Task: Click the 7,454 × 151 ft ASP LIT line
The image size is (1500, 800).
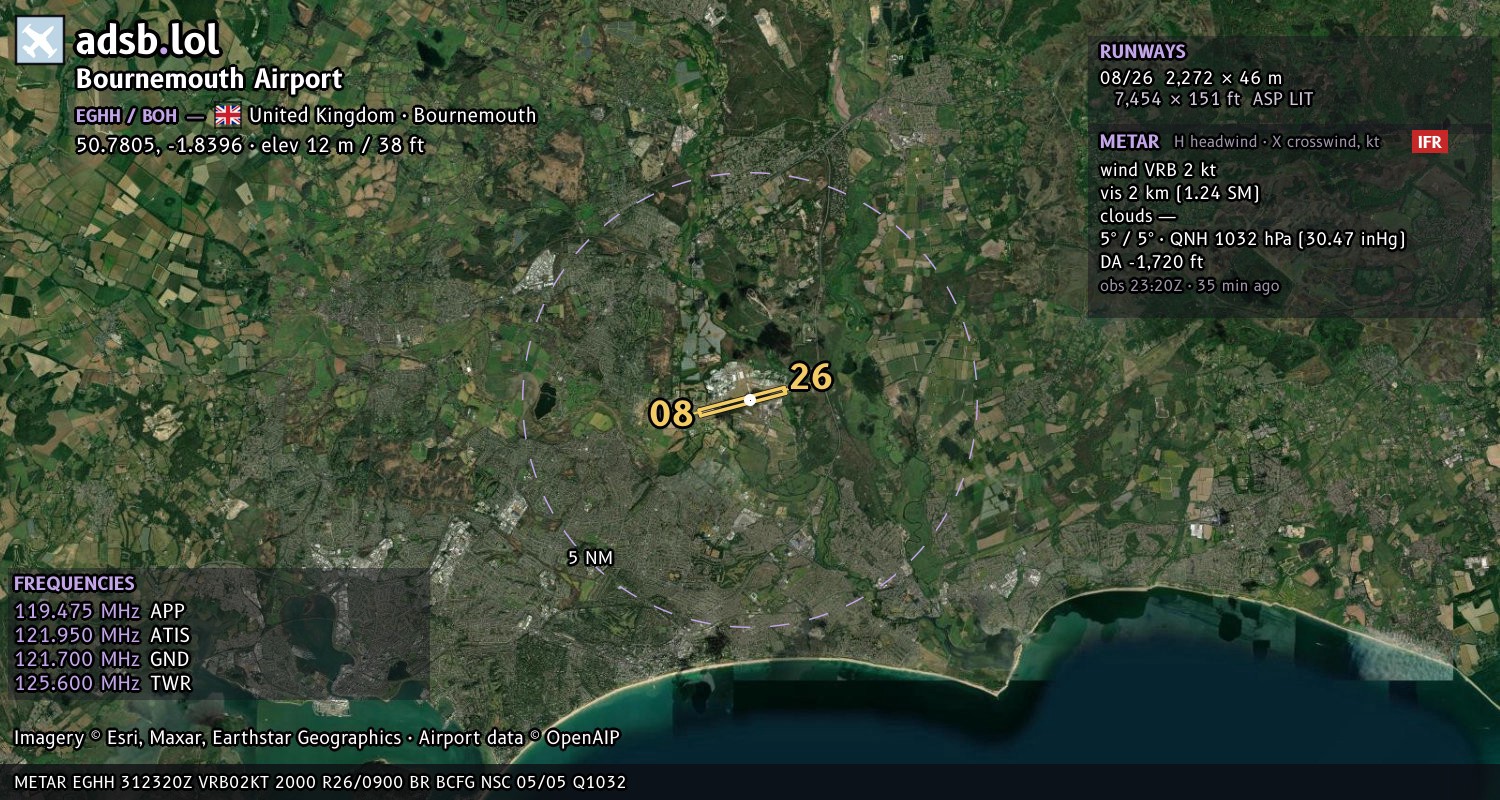Action: click(1214, 99)
